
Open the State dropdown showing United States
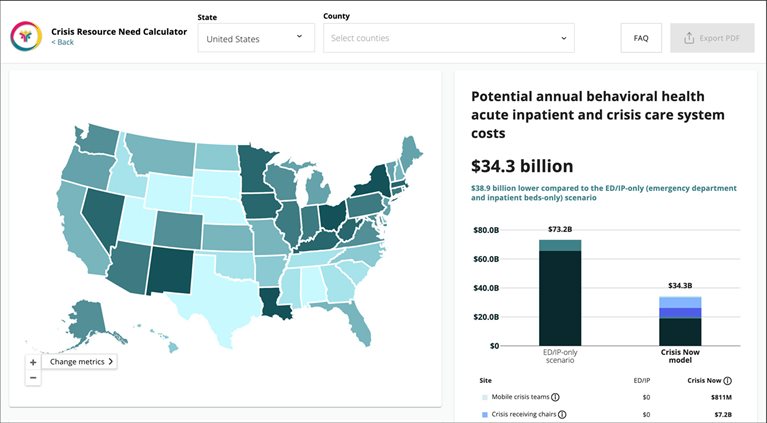tap(256, 38)
